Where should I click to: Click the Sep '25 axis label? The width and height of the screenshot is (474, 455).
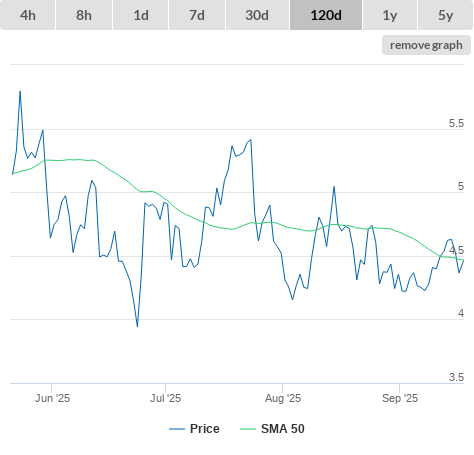[x=400, y=398]
